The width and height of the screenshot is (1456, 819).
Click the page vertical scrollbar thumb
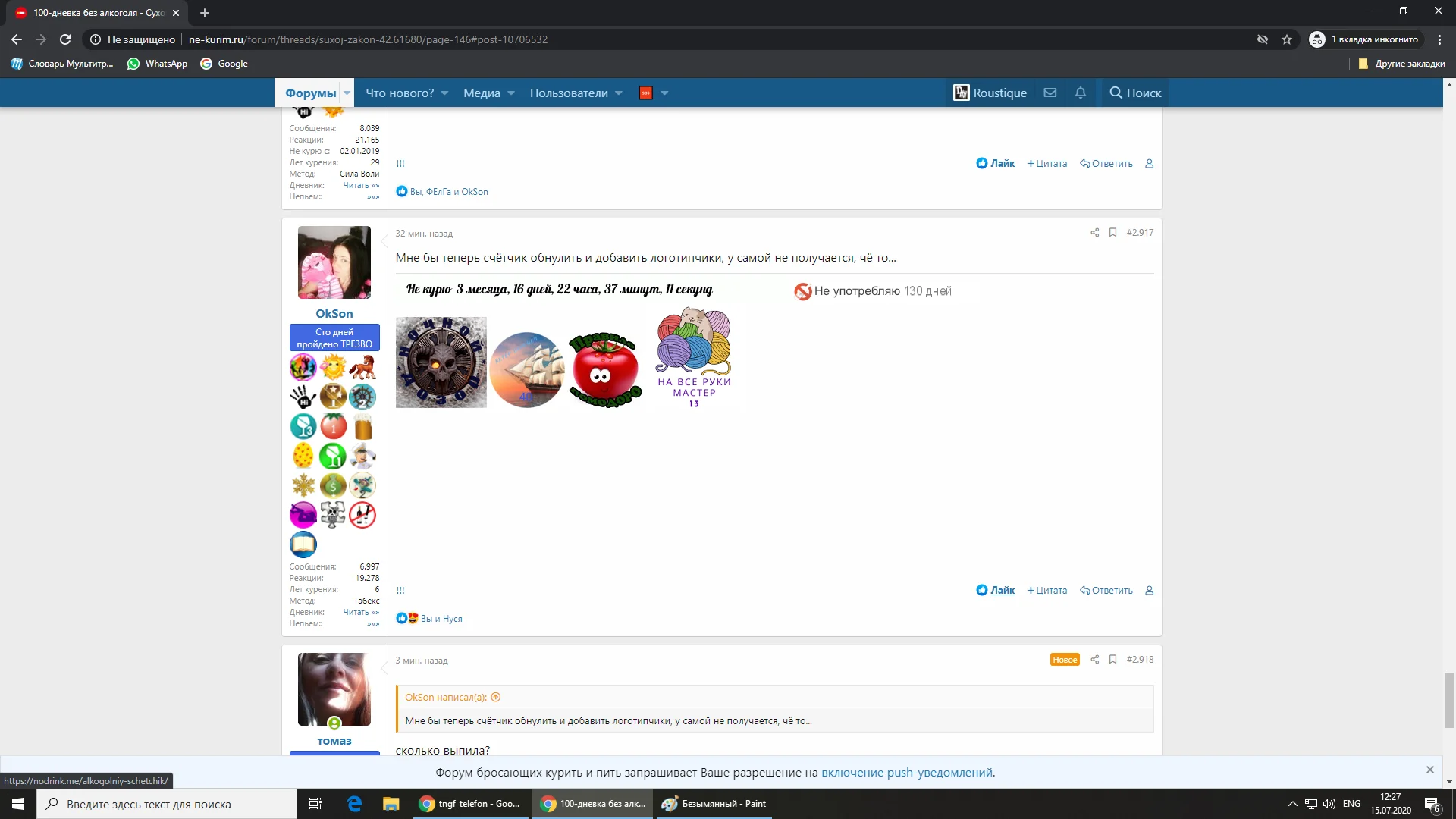coord(1449,699)
